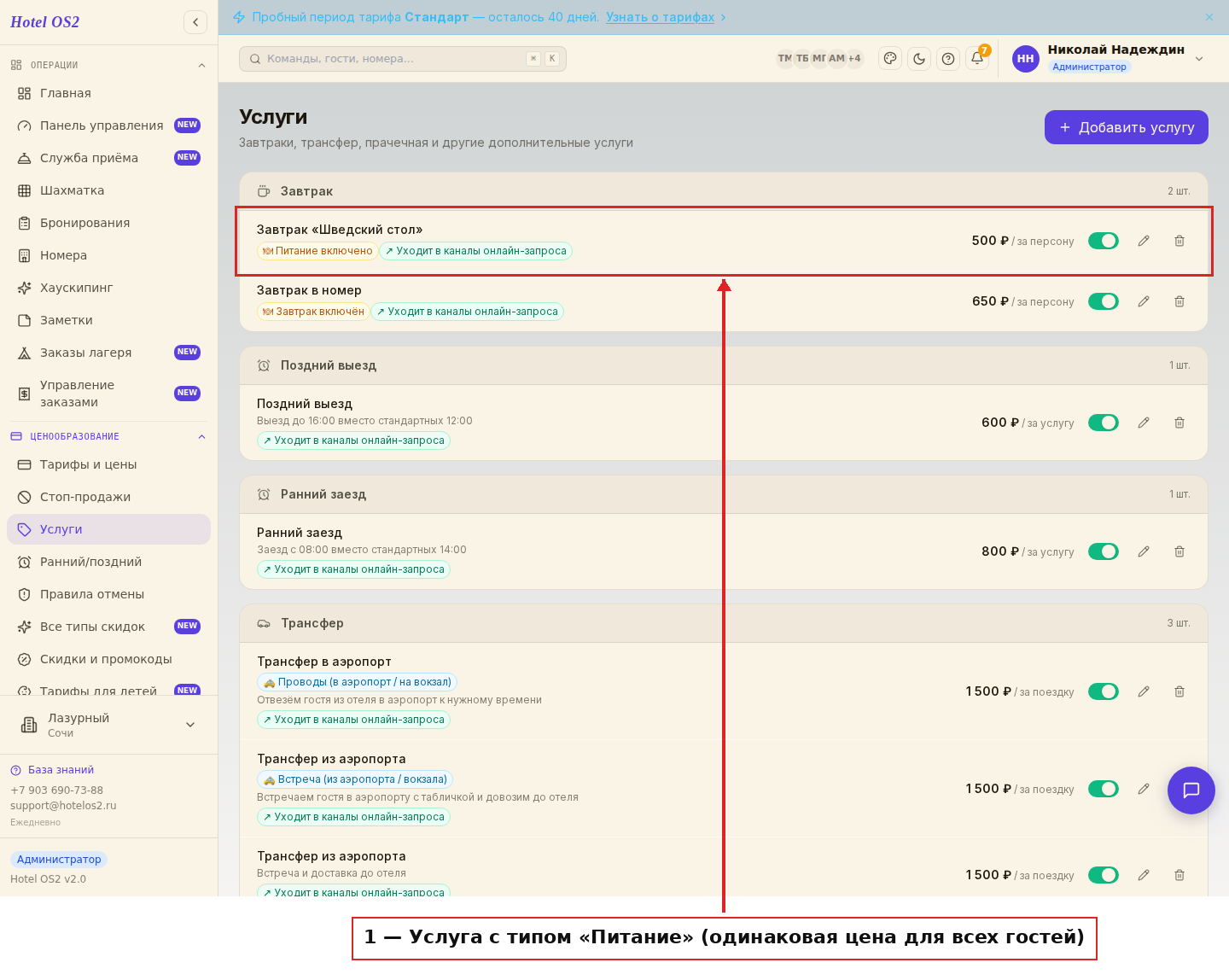
Task: Disable the «Завтрак в номер» toggle
Action: point(1104,301)
